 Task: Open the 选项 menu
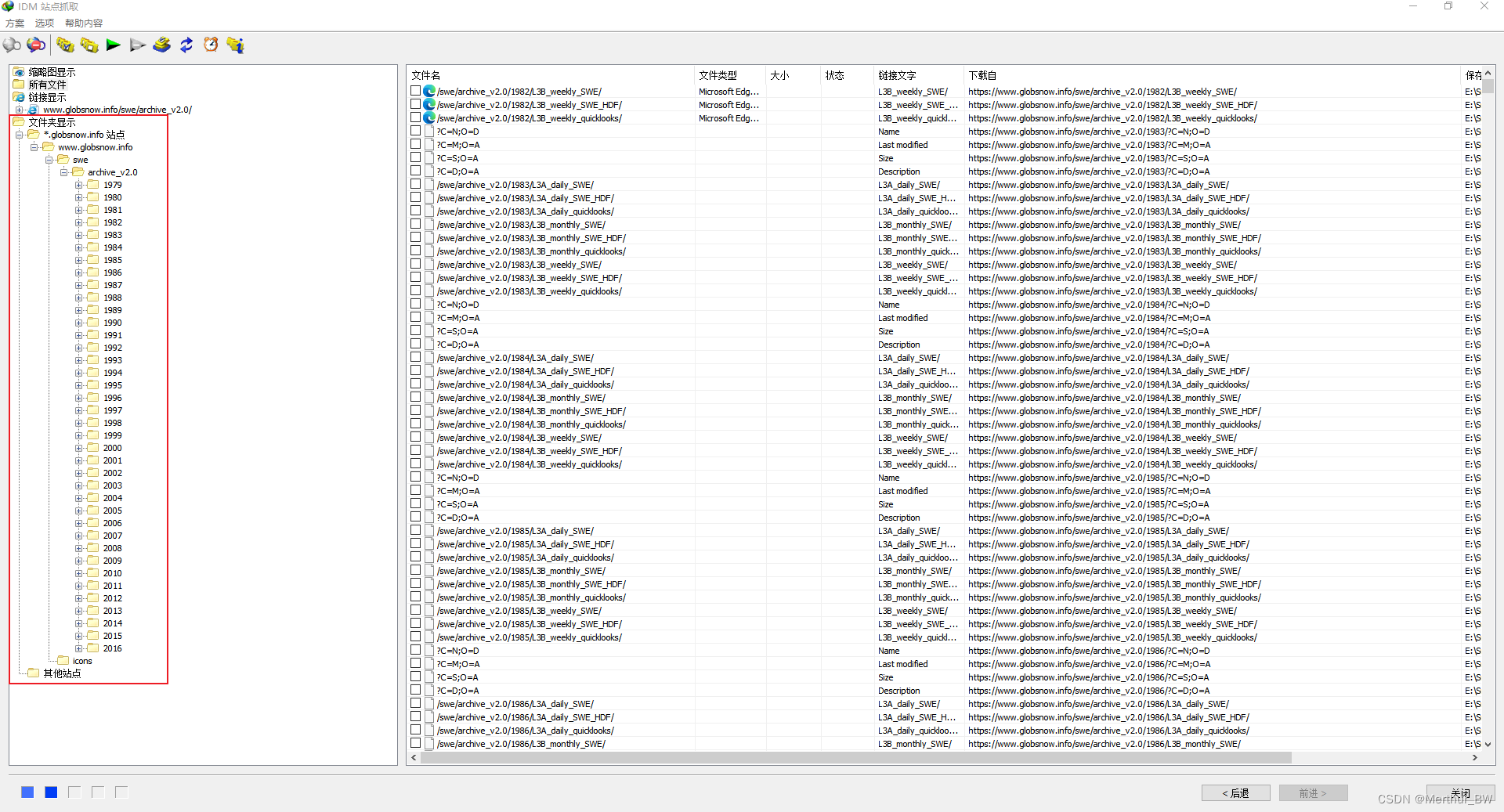point(45,23)
